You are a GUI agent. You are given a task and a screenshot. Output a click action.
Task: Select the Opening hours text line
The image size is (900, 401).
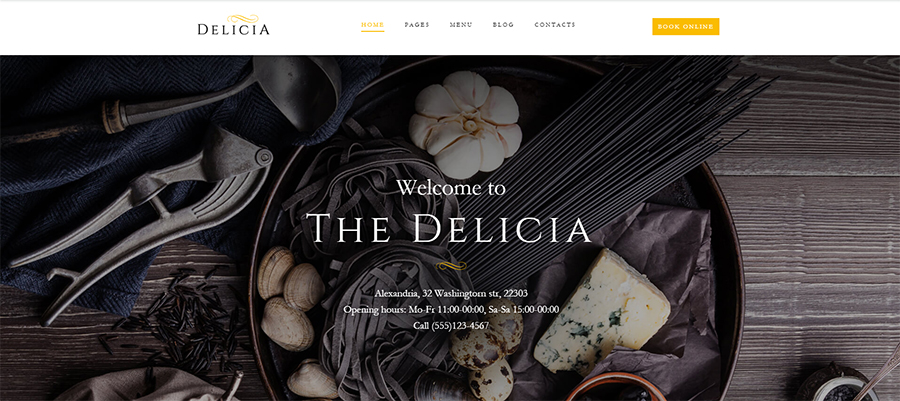pos(451,309)
